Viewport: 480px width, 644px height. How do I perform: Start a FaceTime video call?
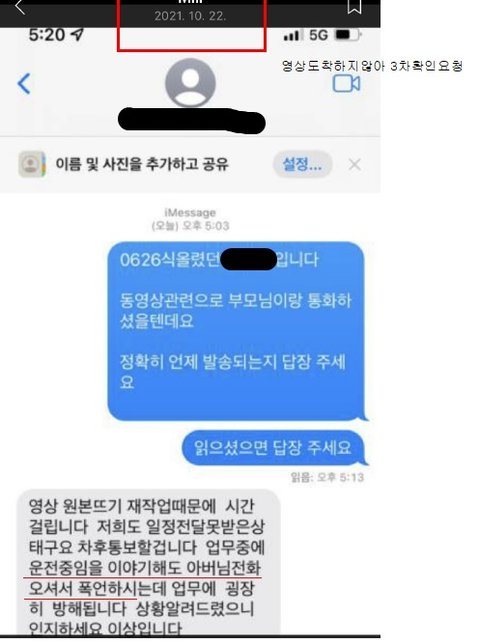click(346, 84)
